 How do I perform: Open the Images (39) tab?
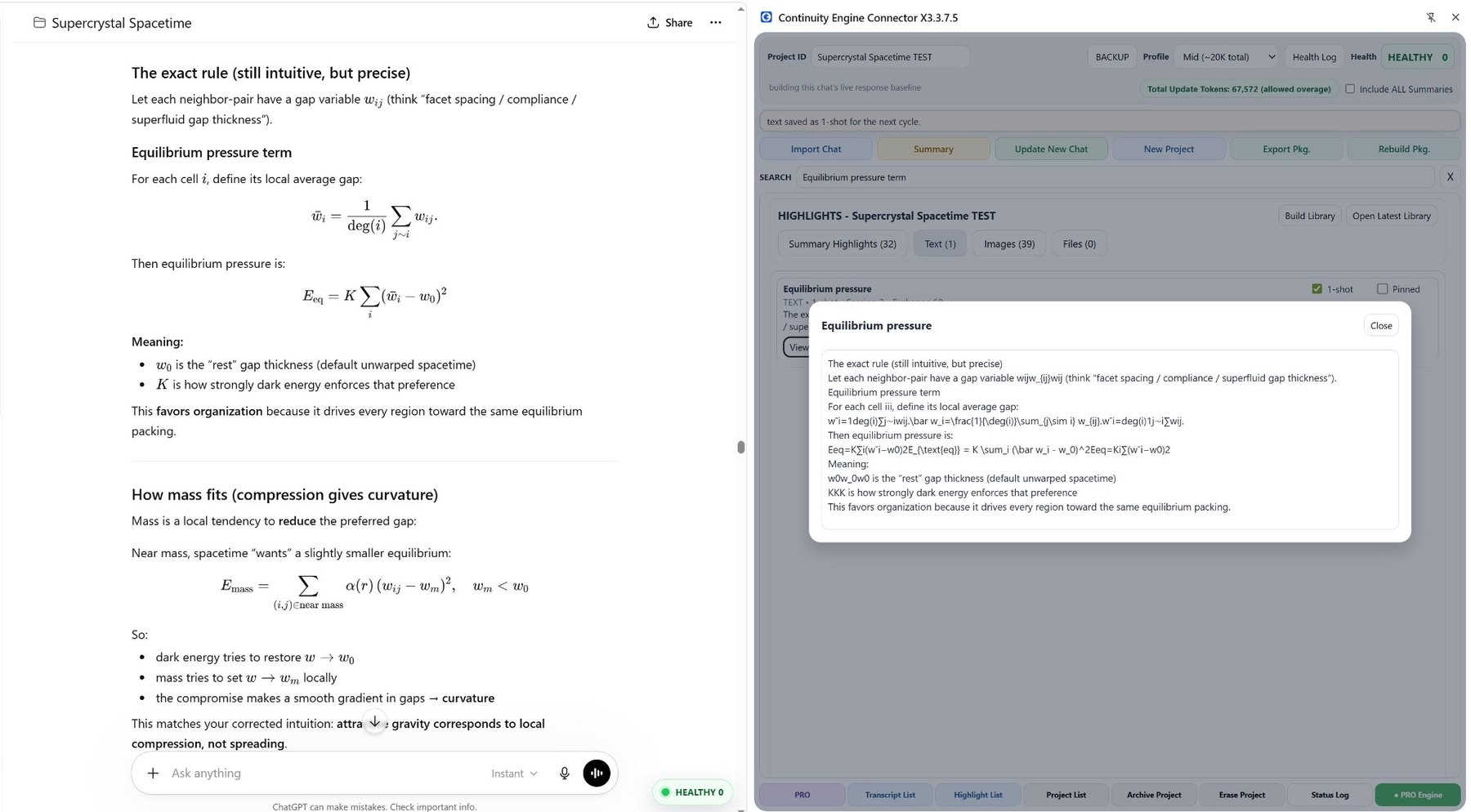1009,243
